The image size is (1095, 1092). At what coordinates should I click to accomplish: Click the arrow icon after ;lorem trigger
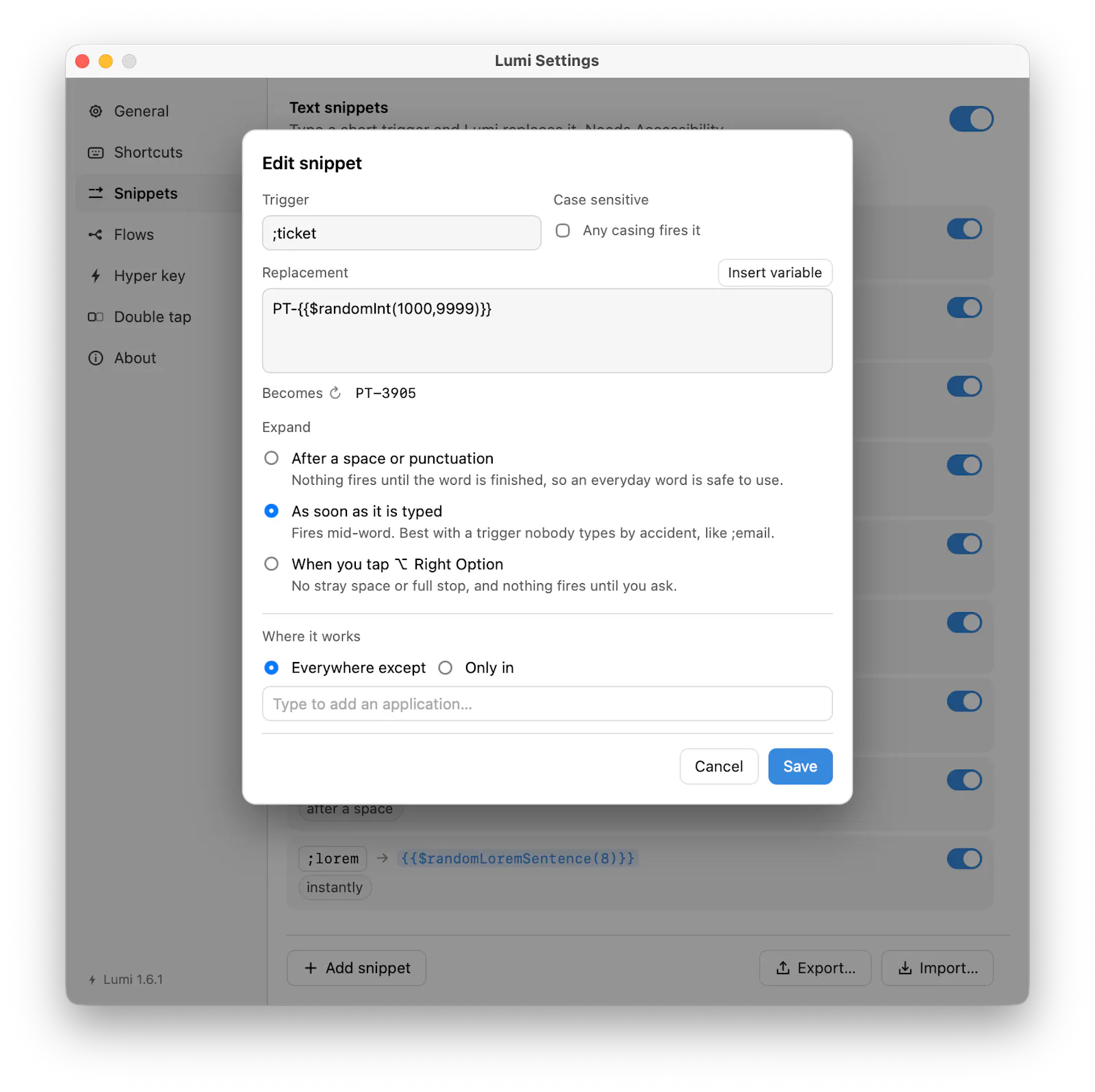383,857
